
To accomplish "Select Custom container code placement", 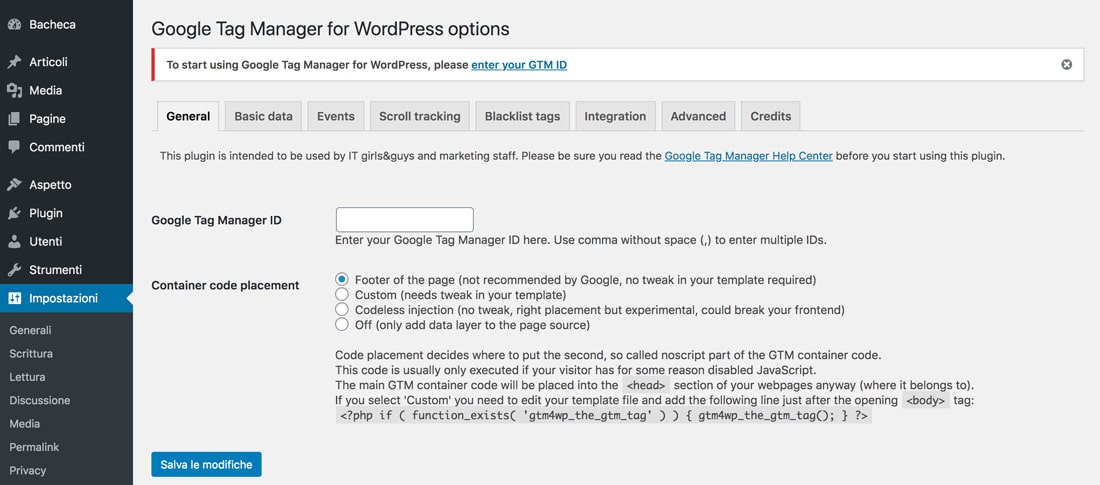I will 342,295.
